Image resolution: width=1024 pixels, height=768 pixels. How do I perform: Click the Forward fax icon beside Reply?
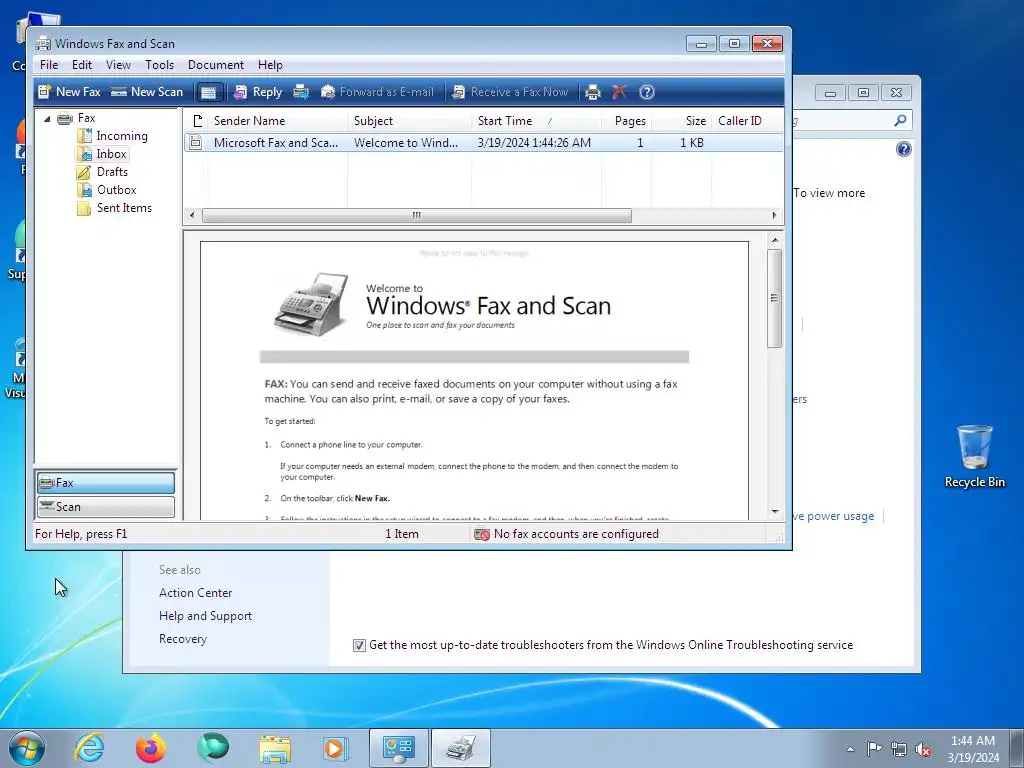point(301,92)
